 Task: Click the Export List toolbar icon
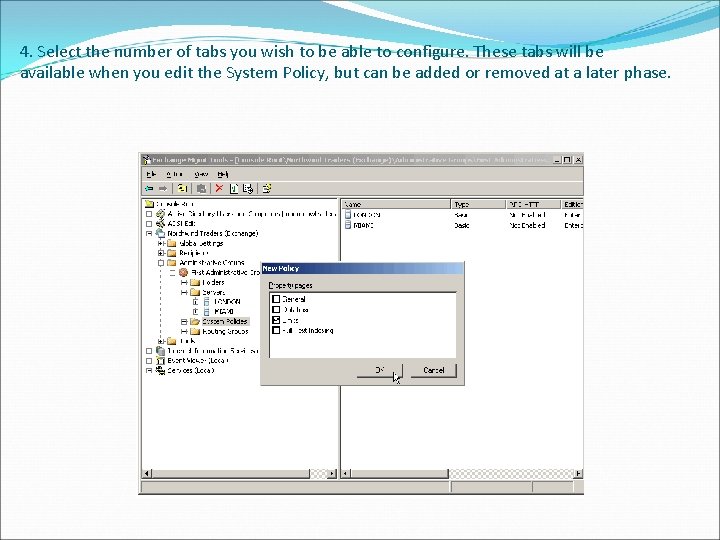248,188
